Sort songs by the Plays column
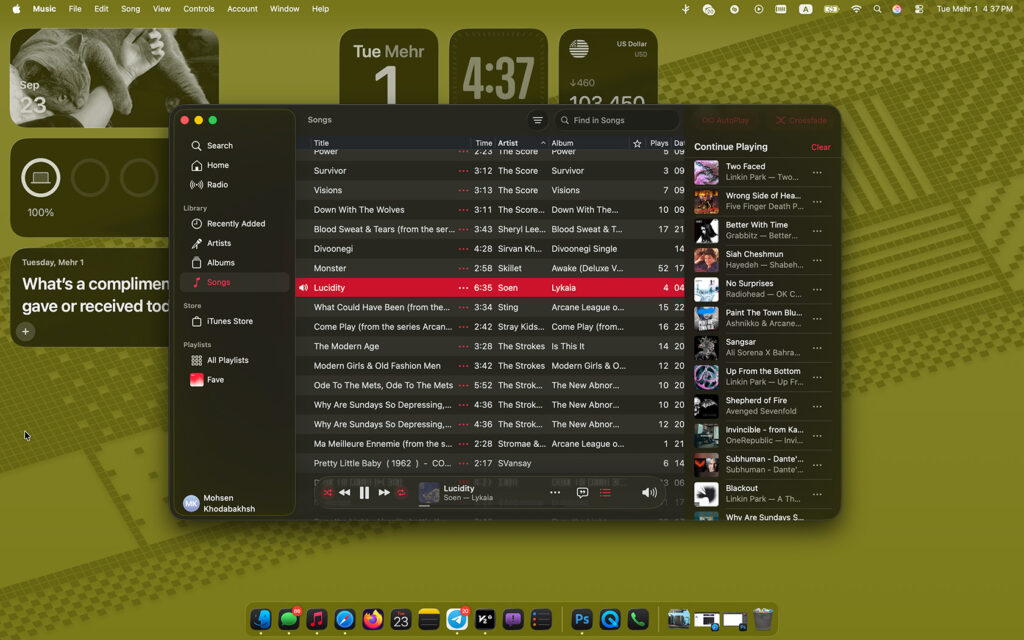Image resolution: width=1024 pixels, height=640 pixels. (659, 143)
